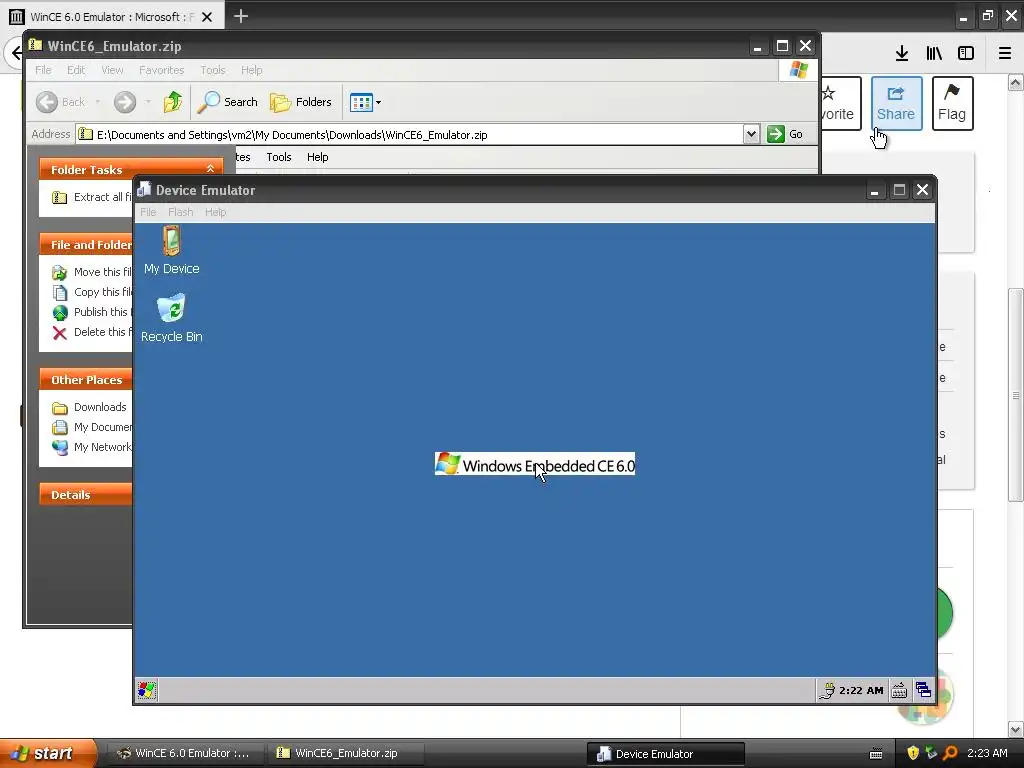Open browser Library icon
This screenshot has width=1024, height=768.
point(934,54)
